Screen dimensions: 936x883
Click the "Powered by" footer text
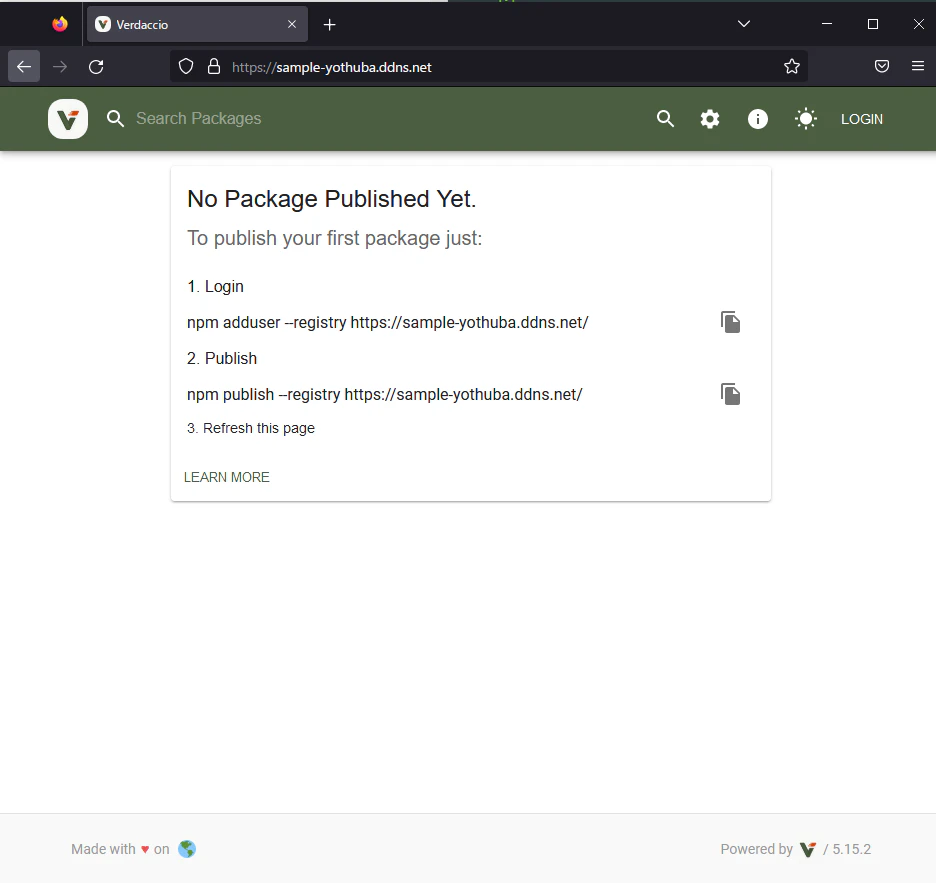pyautogui.click(x=756, y=849)
